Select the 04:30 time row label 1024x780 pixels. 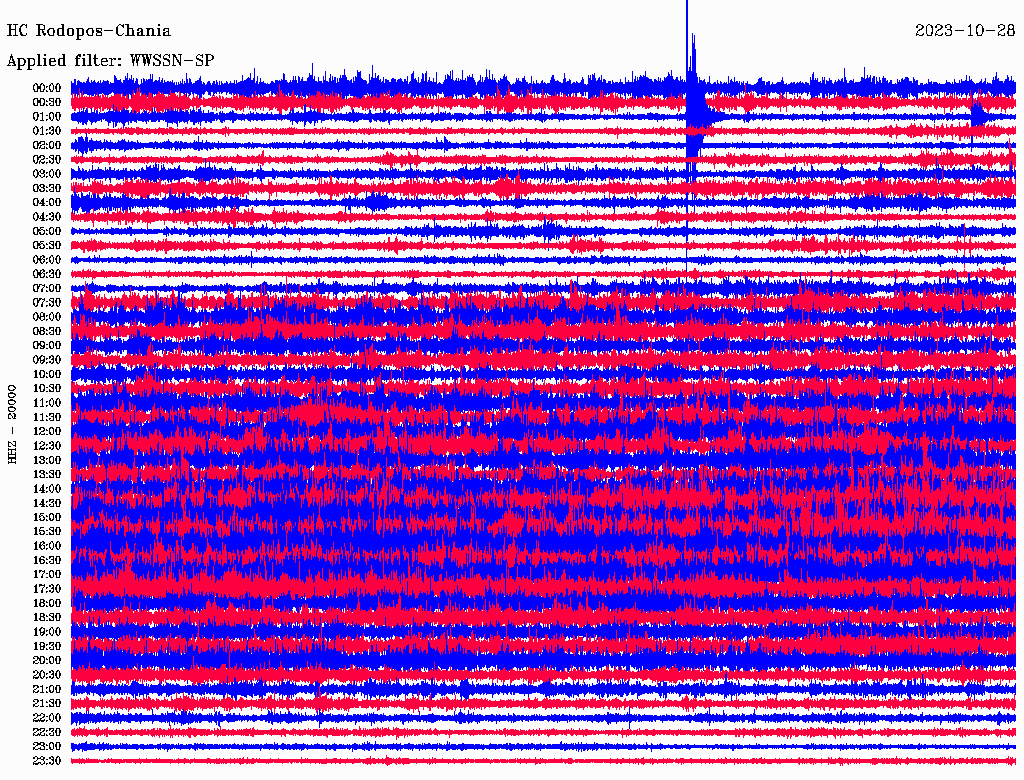[x=47, y=217]
